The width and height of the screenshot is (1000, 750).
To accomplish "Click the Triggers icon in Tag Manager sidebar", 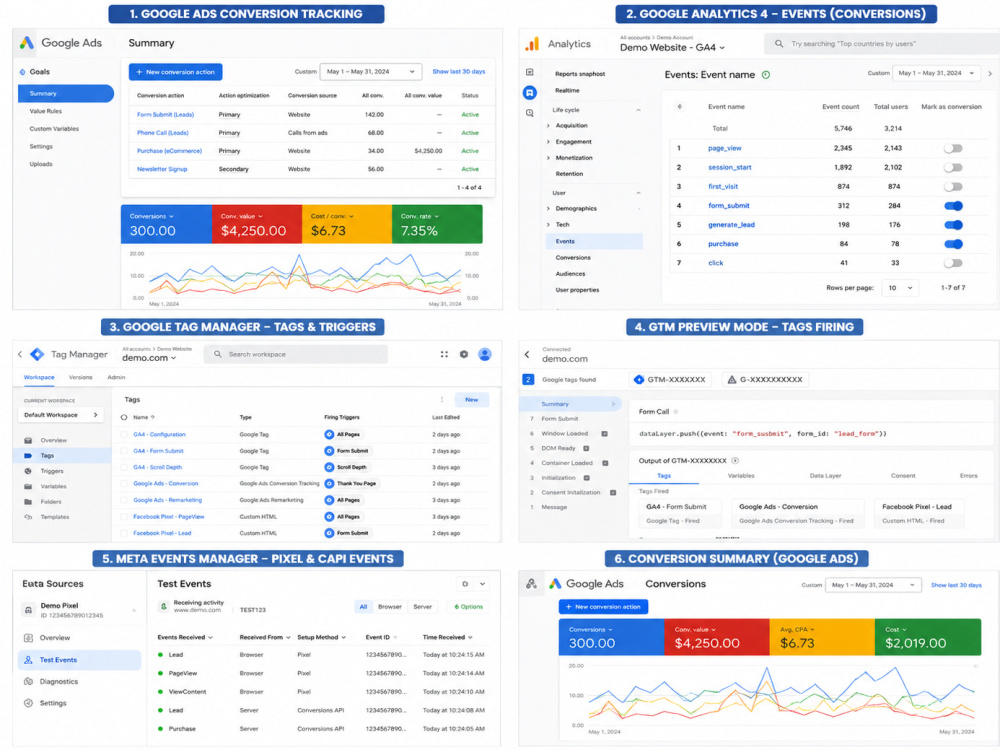I will [x=28, y=471].
